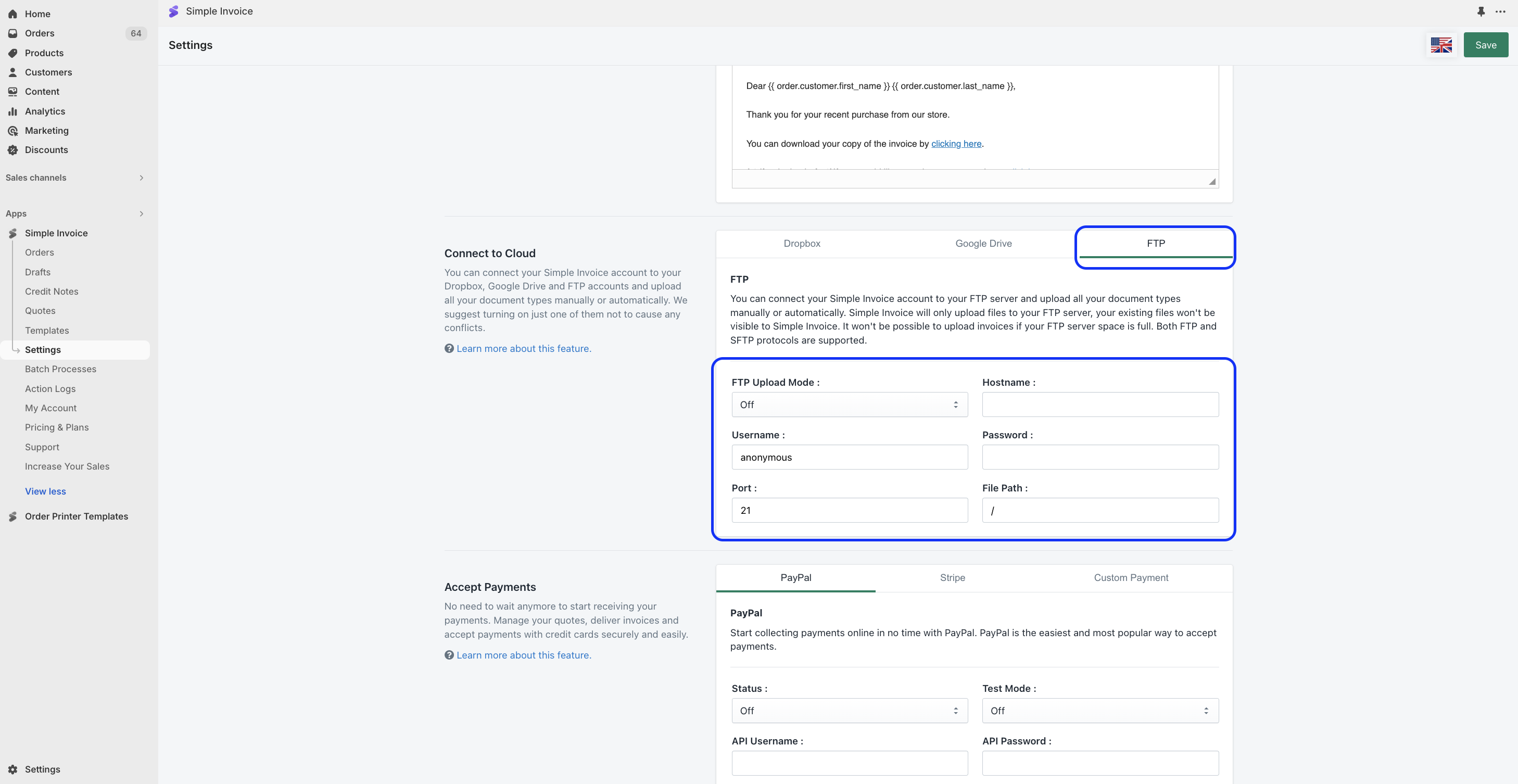The height and width of the screenshot is (784, 1518).
Task: Collapse the Apps section
Action: point(141,213)
